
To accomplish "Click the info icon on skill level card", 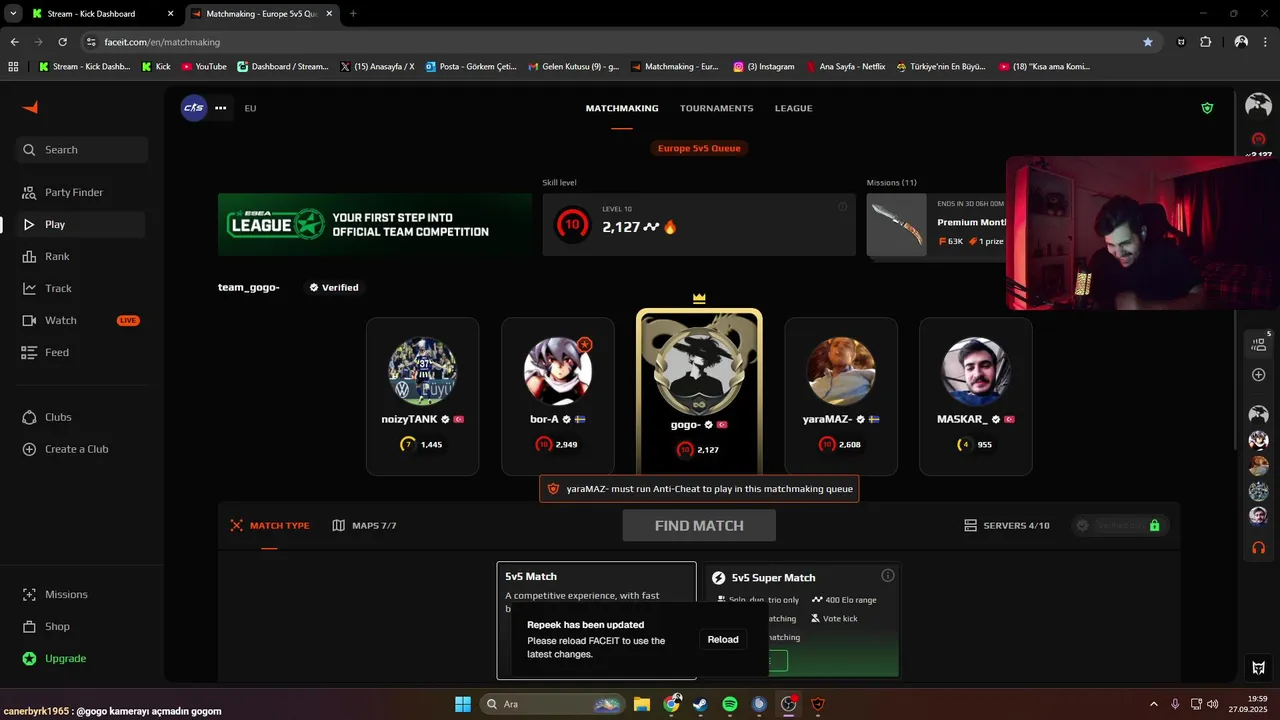I will 842,207.
